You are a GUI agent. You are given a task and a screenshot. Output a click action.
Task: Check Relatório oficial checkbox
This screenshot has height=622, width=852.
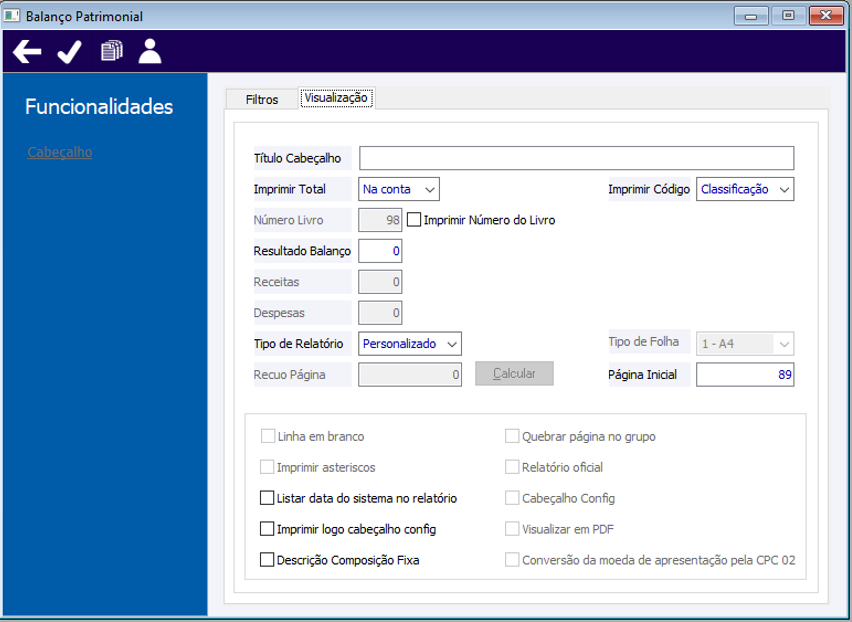[512, 467]
